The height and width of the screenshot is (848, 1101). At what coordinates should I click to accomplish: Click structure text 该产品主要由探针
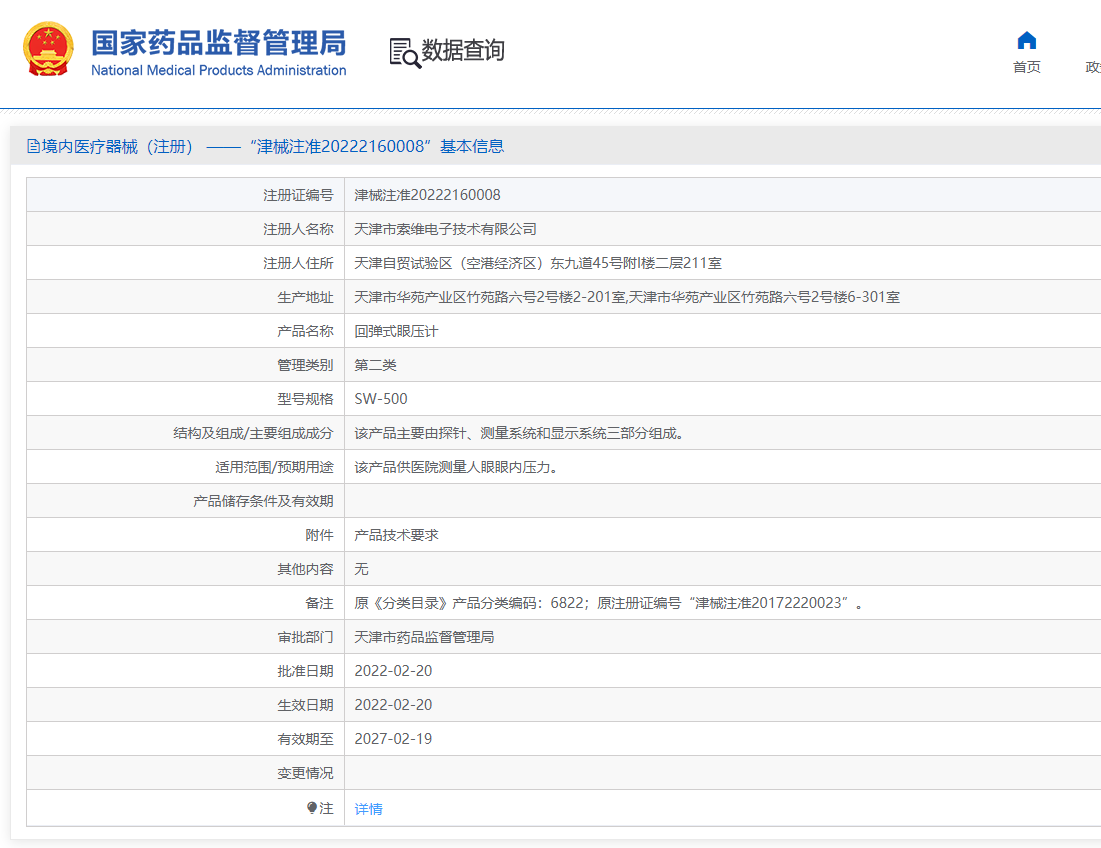tap(519, 433)
